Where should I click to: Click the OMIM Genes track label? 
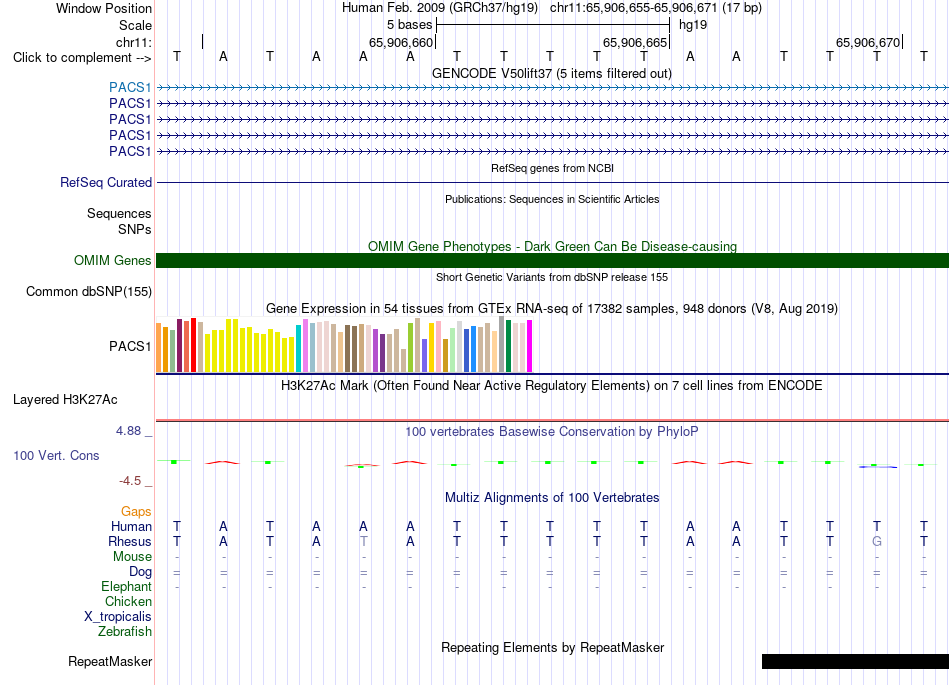click(x=113, y=260)
